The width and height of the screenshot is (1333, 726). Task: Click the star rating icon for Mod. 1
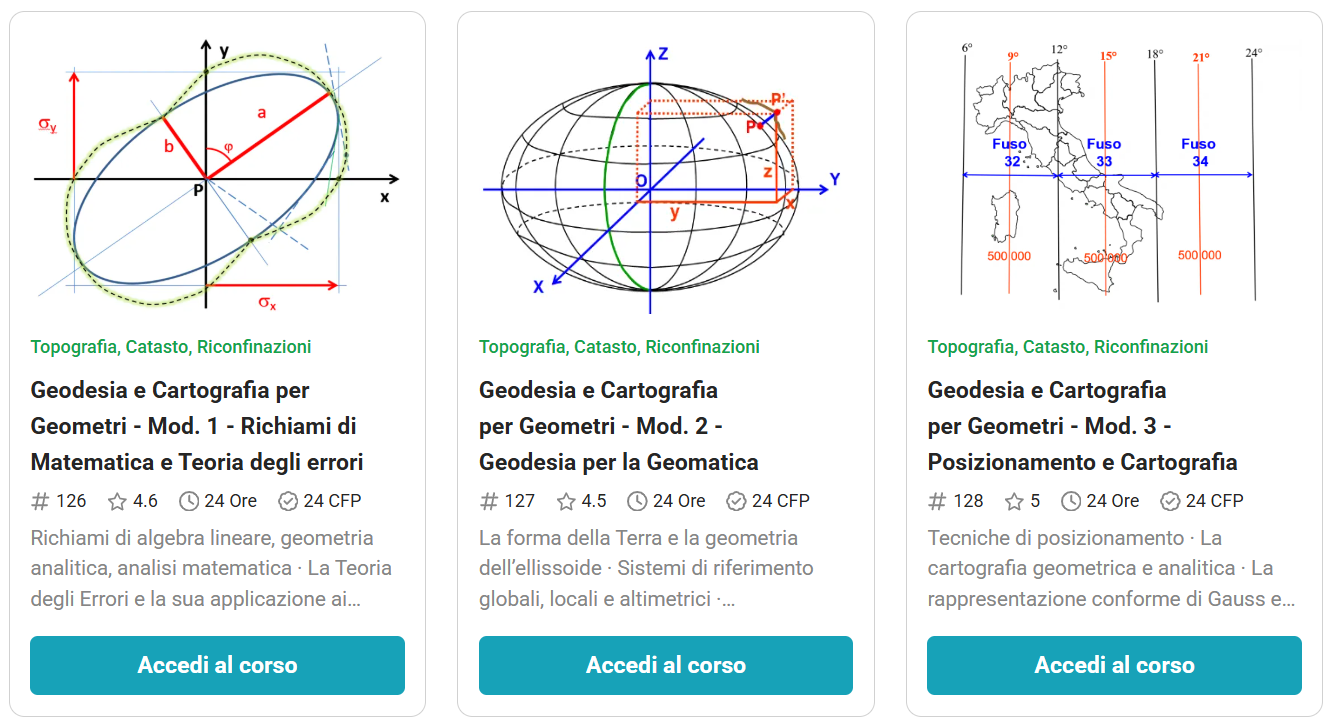[118, 501]
